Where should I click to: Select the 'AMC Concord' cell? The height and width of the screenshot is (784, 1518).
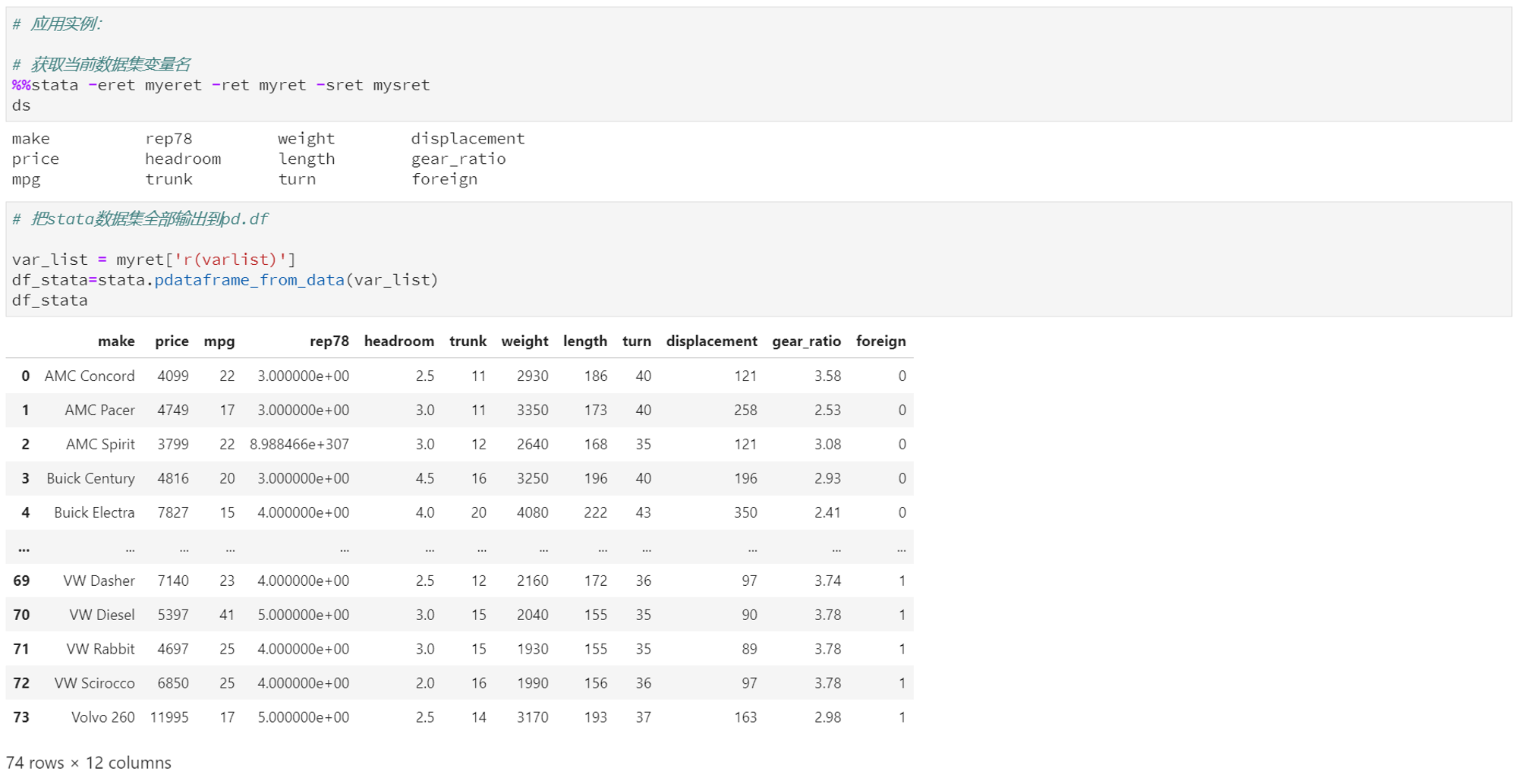90,376
